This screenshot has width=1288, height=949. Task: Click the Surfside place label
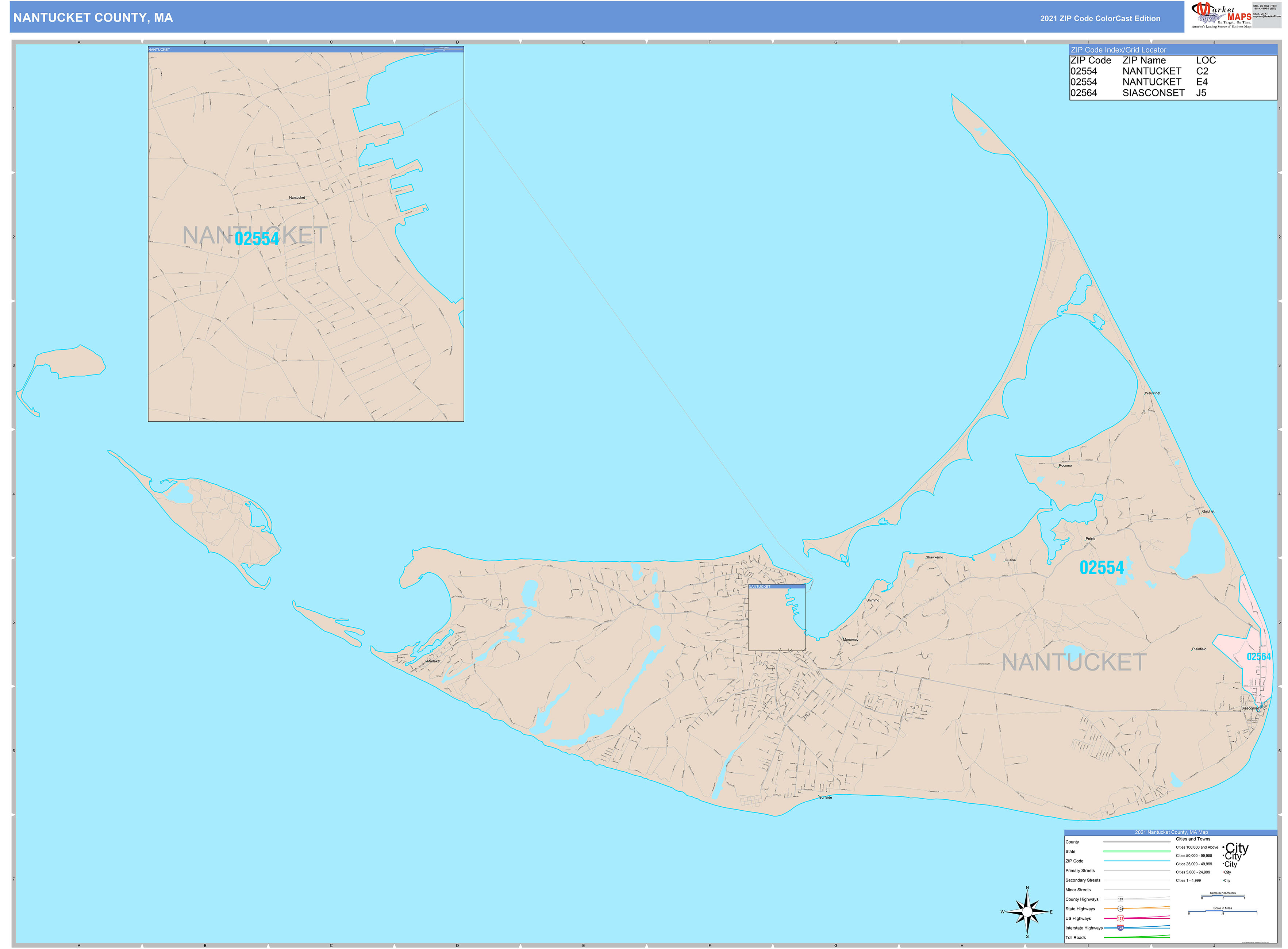click(826, 798)
